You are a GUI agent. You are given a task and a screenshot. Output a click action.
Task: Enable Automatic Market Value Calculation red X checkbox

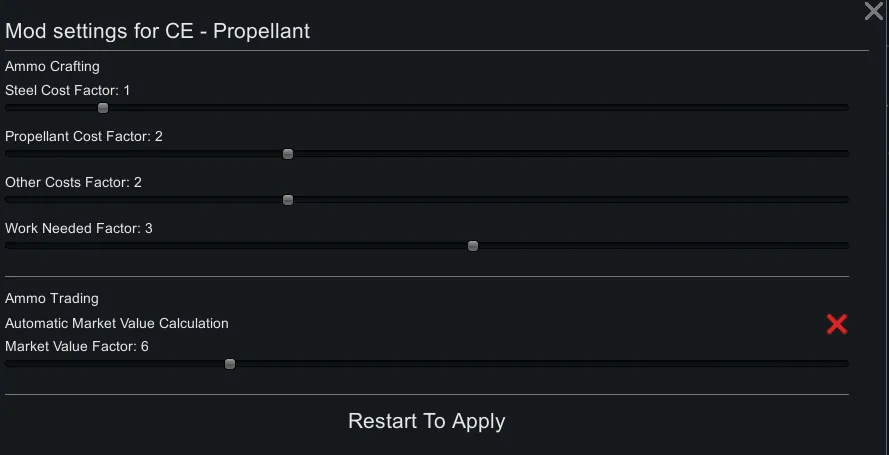[837, 323]
